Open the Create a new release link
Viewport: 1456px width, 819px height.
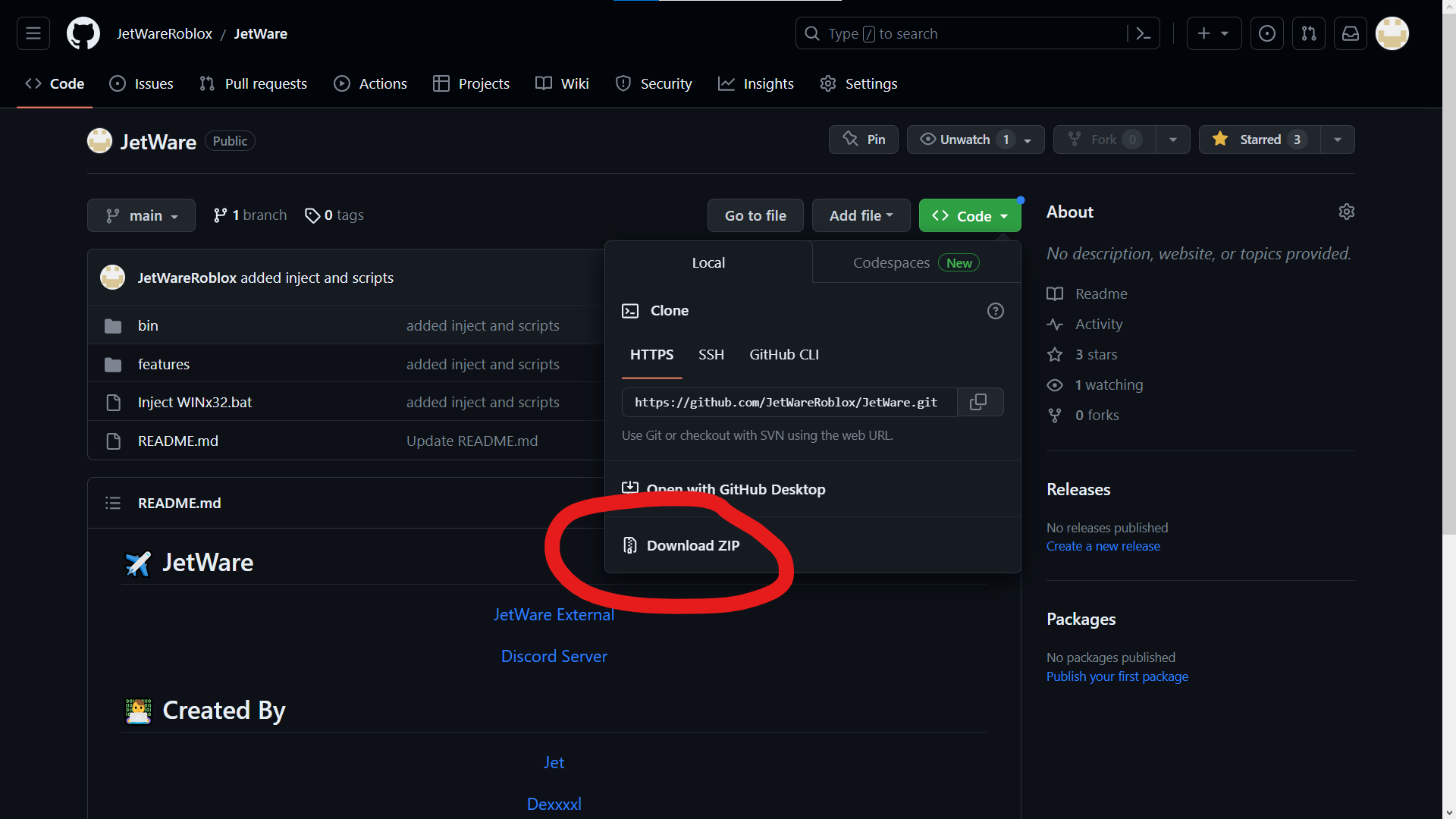(x=1103, y=546)
